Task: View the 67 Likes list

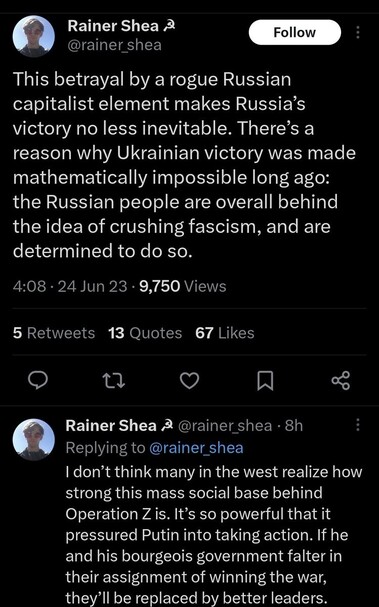Action: [x=225, y=333]
